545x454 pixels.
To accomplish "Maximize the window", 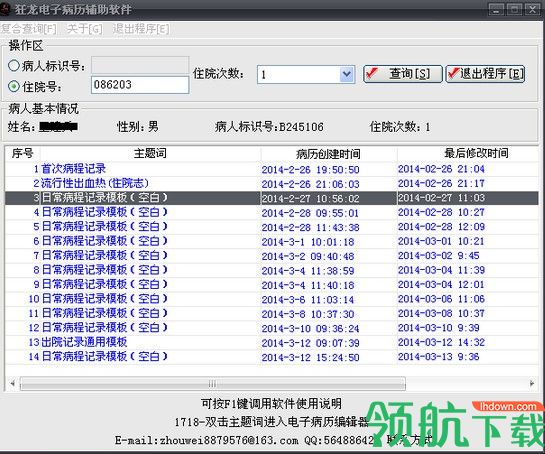I will click(x=514, y=9).
